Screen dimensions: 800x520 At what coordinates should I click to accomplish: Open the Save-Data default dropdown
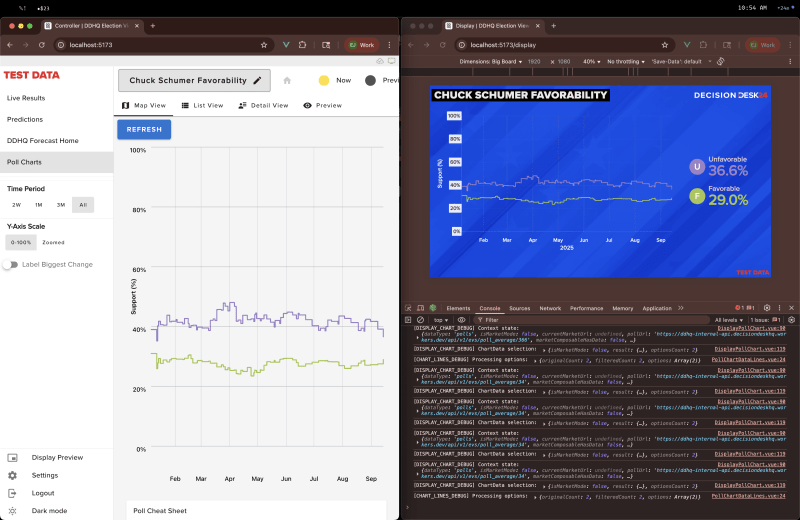[x=681, y=61]
